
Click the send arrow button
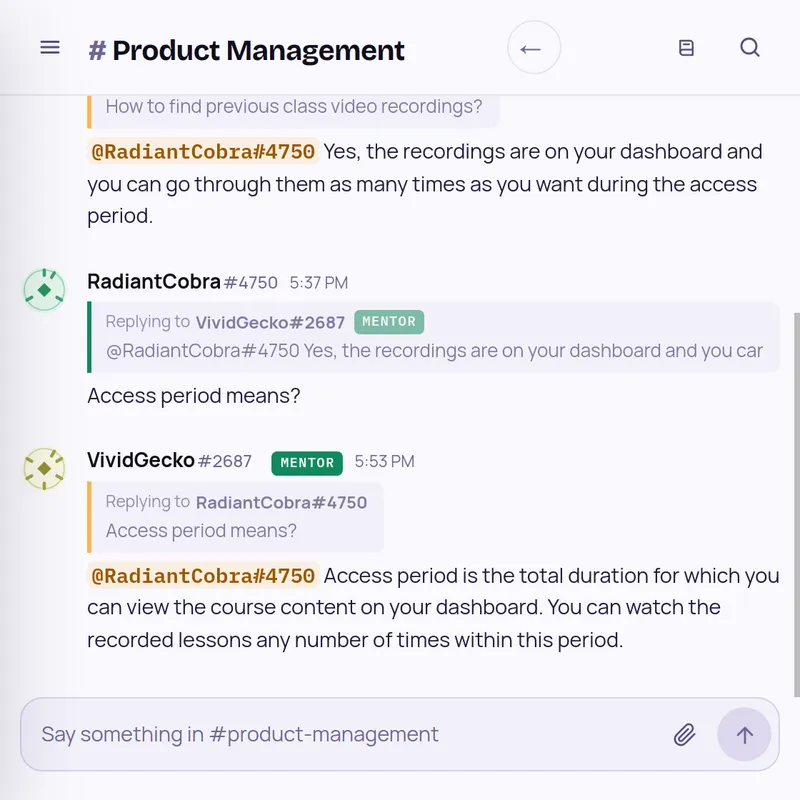pos(744,735)
